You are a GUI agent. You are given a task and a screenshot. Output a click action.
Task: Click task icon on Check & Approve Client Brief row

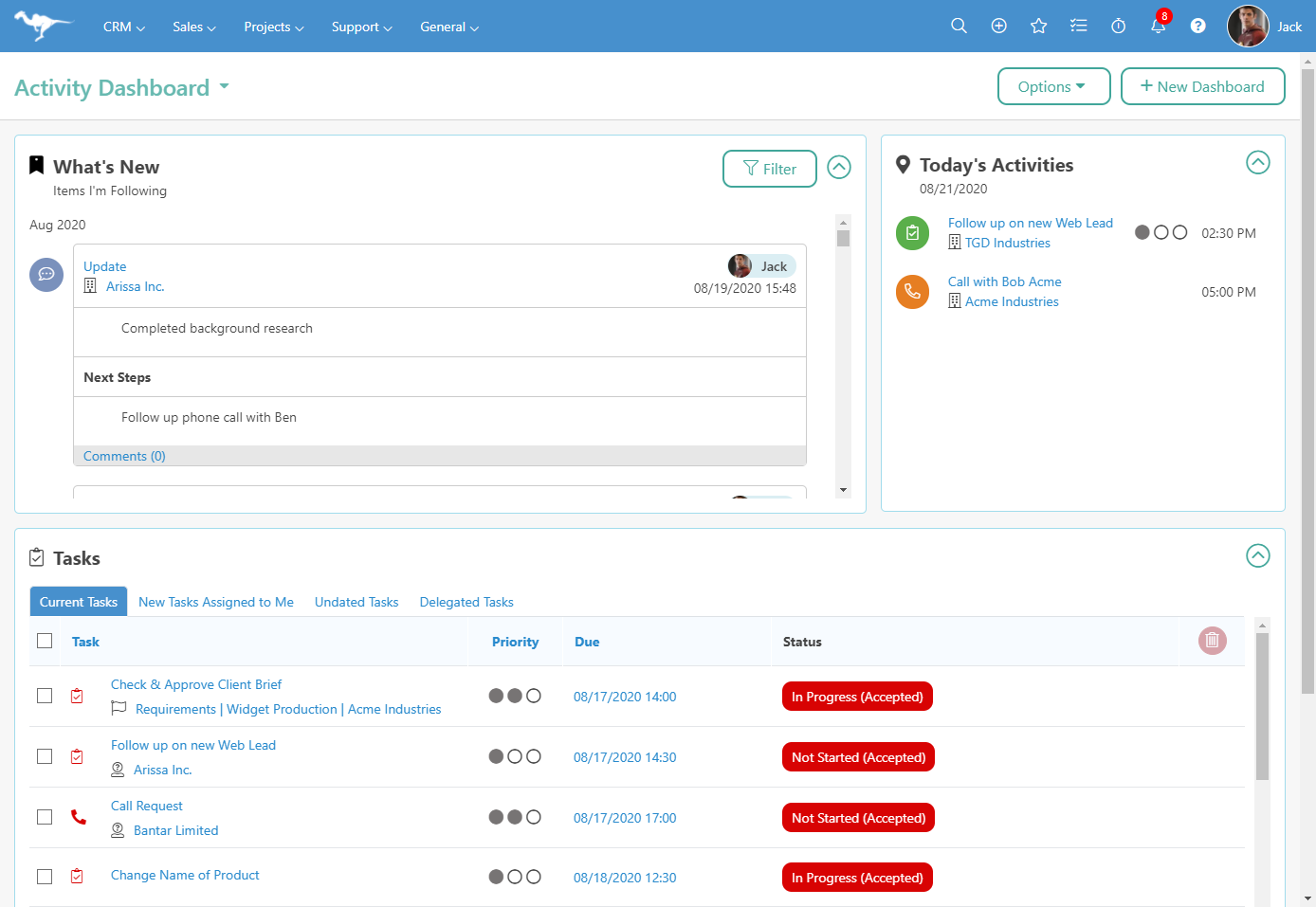tap(77, 696)
